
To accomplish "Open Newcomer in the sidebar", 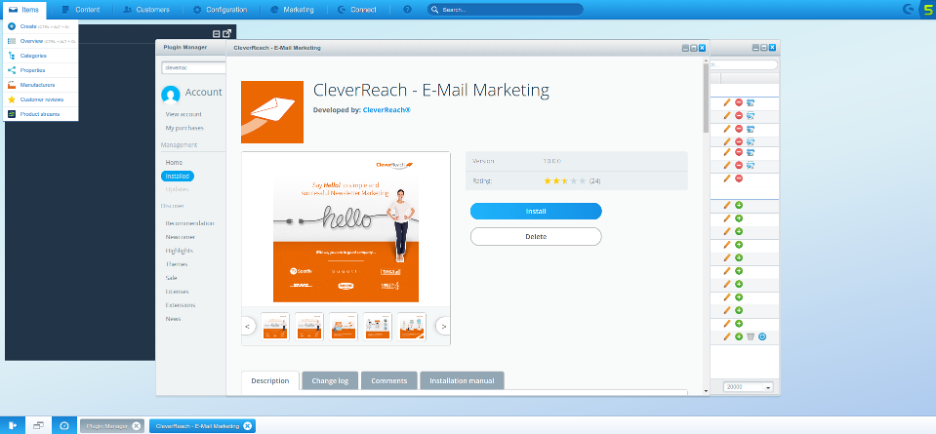I will click(x=180, y=237).
